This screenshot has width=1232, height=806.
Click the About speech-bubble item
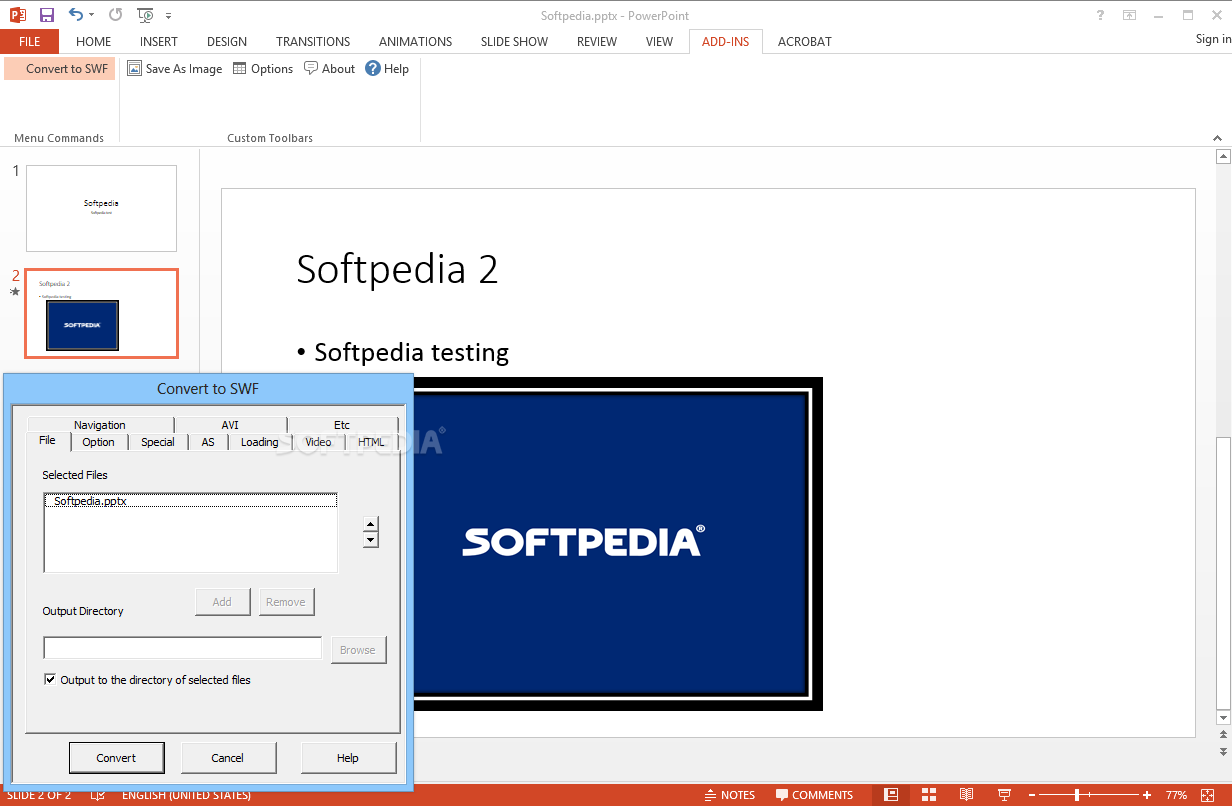330,69
